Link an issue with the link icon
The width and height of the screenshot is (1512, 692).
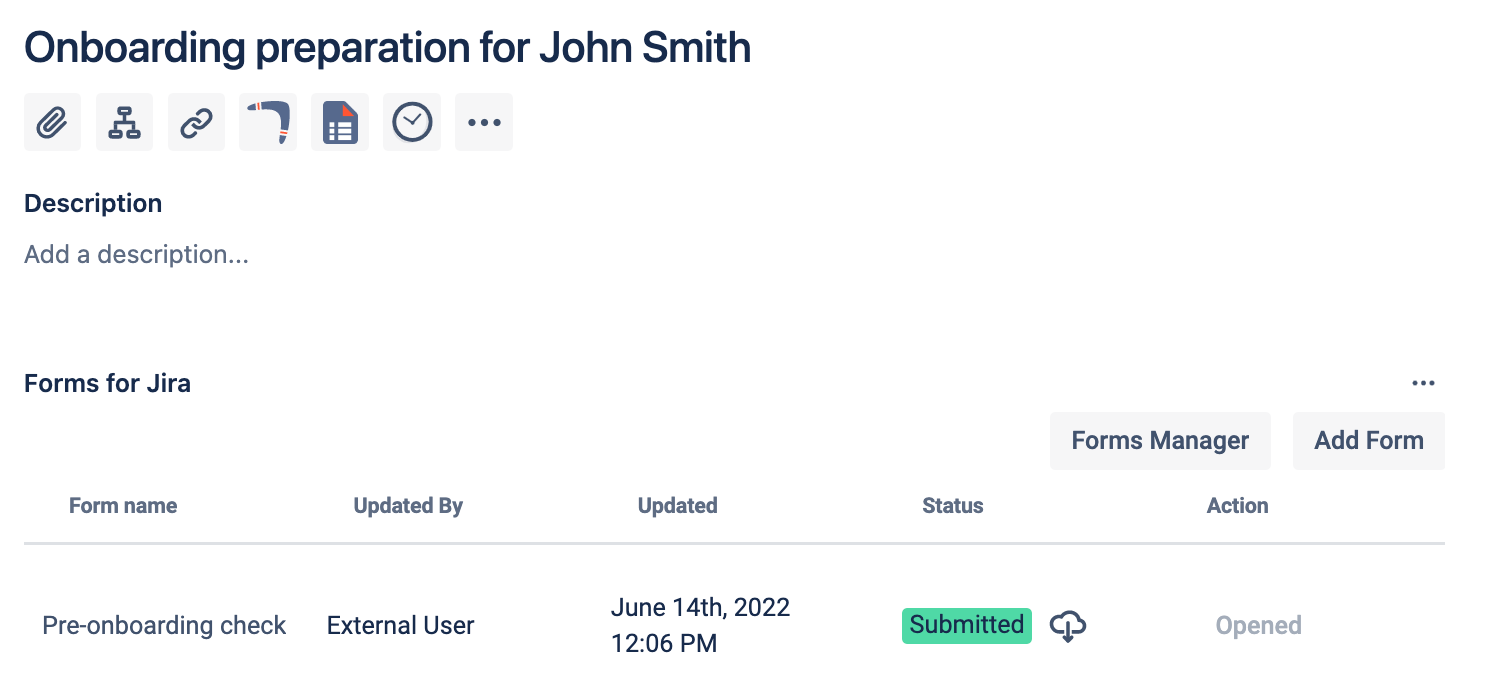[x=196, y=121]
